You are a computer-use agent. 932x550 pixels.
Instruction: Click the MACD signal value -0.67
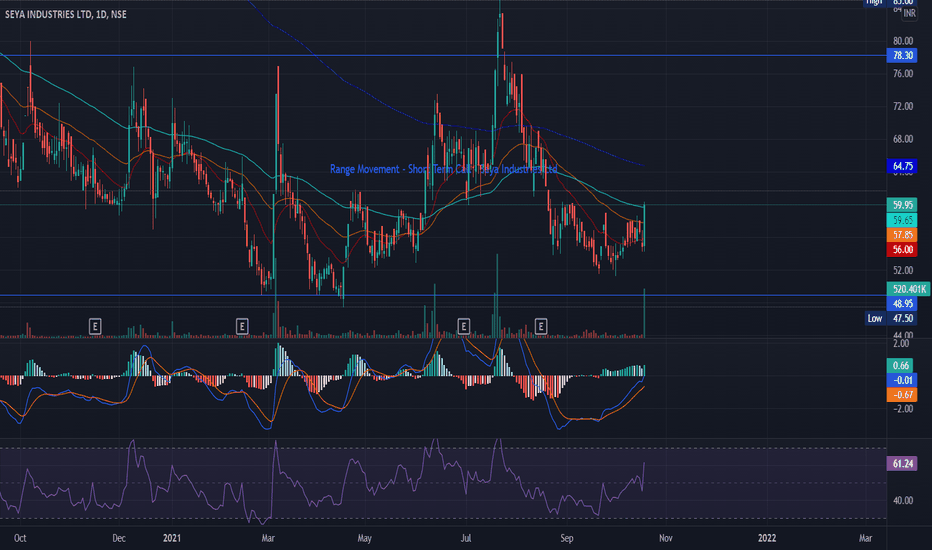click(x=901, y=395)
